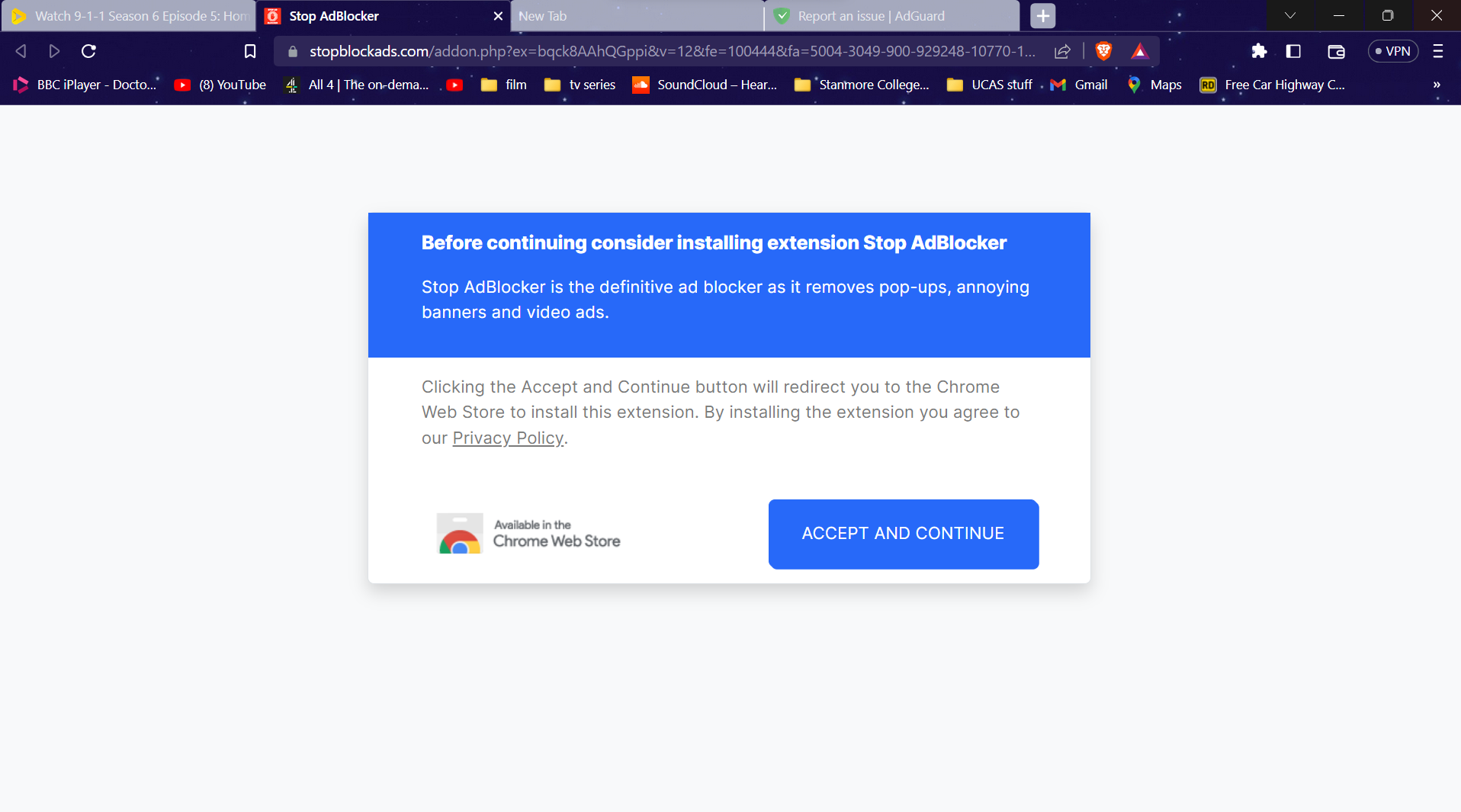The height and width of the screenshot is (812, 1461).
Task: Reload the current page
Action: coord(88,51)
